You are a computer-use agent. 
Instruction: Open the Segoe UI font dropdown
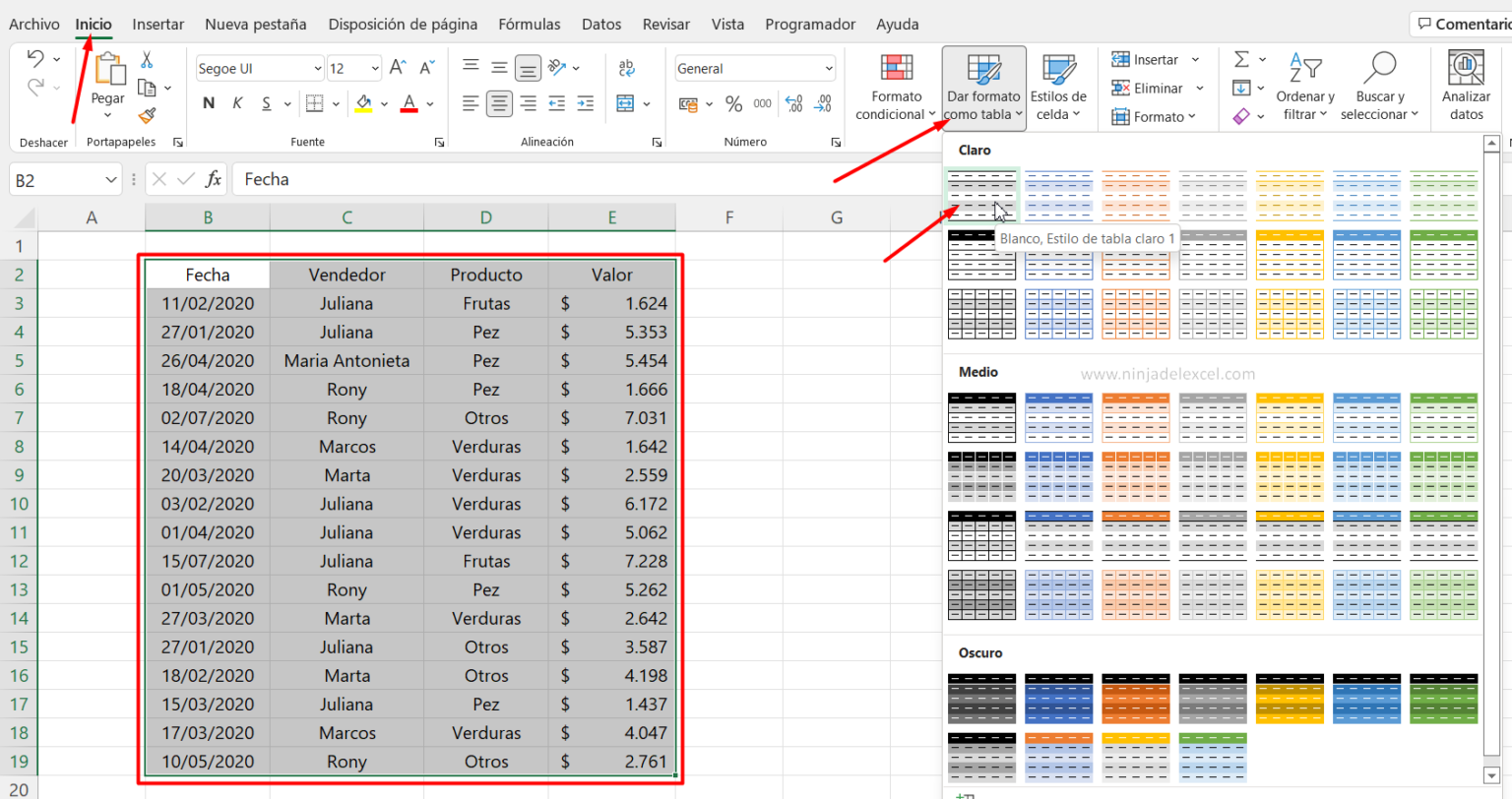point(317,67)
